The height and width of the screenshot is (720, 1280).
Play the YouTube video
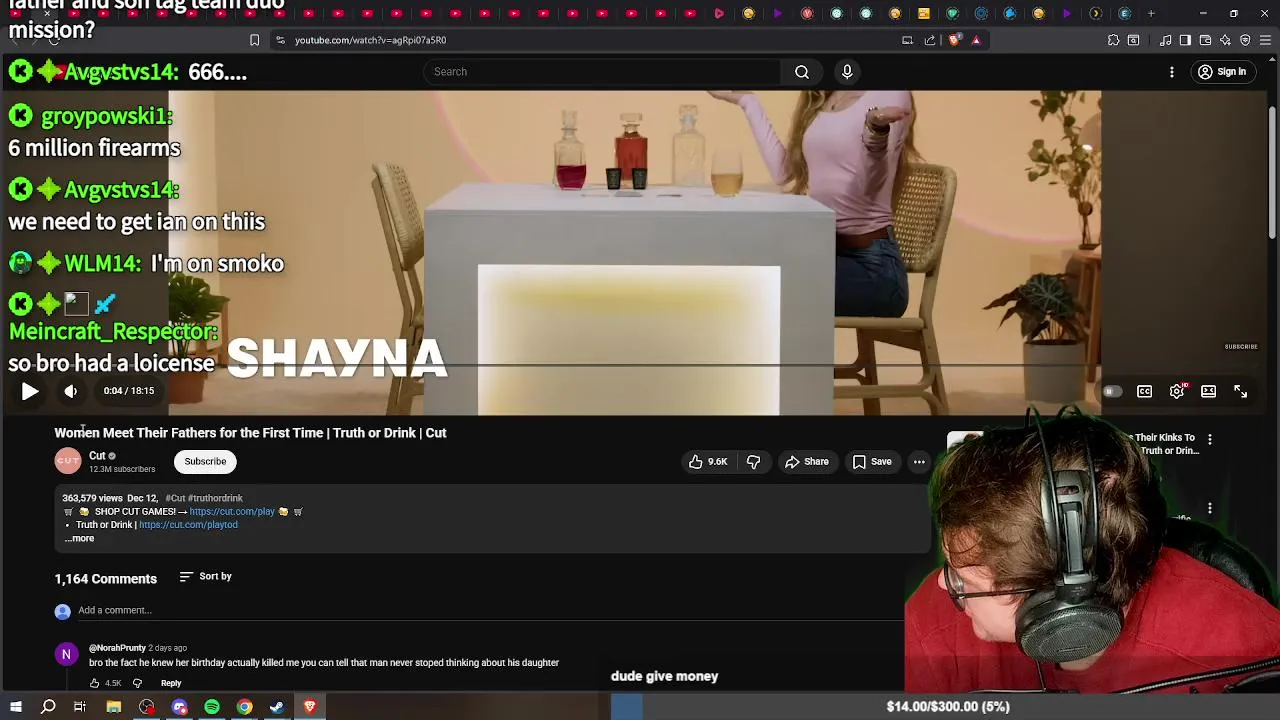pos(30,392)
